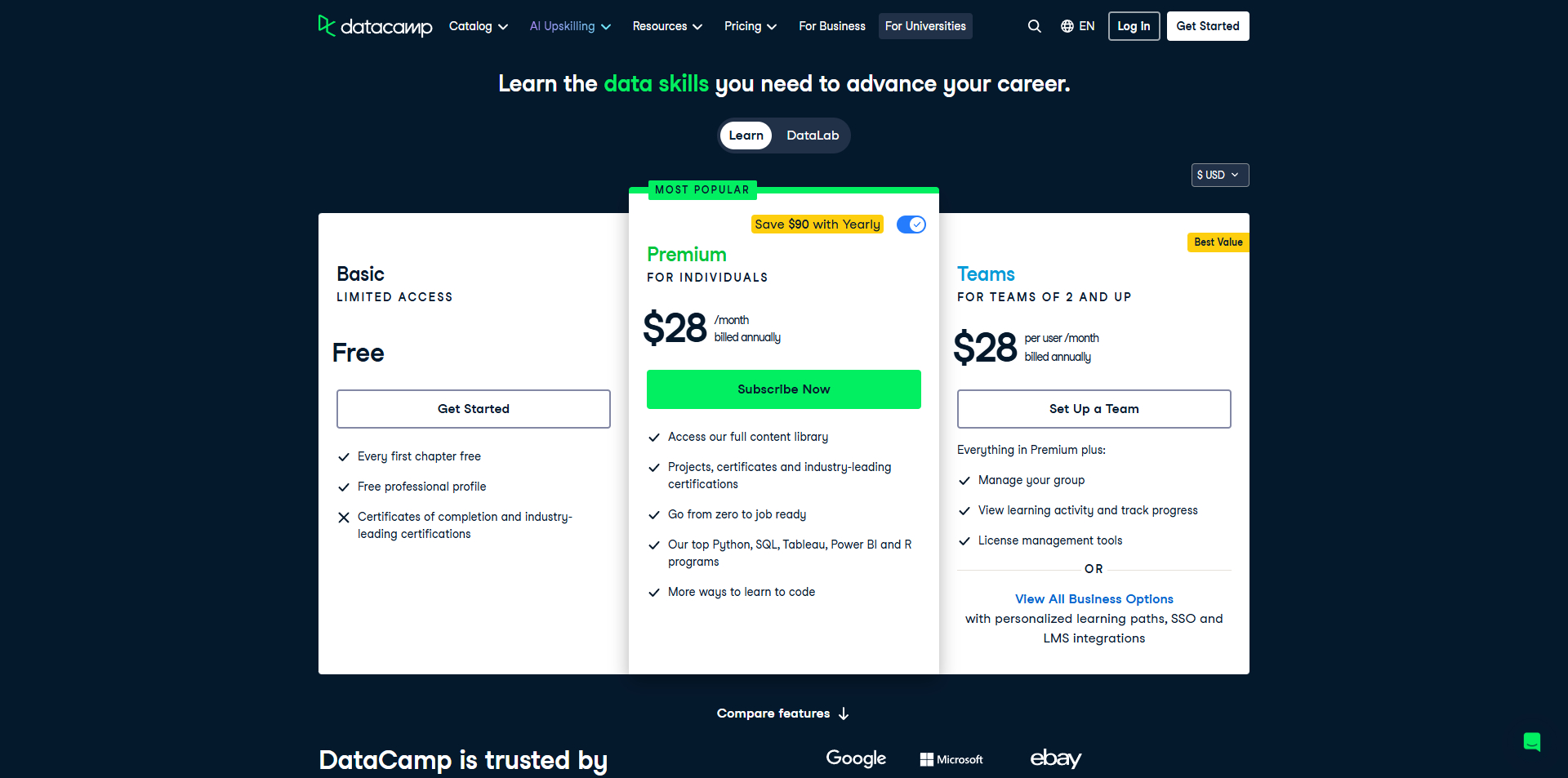Click Subscribe Now on Premium plan

pos(783,389)
